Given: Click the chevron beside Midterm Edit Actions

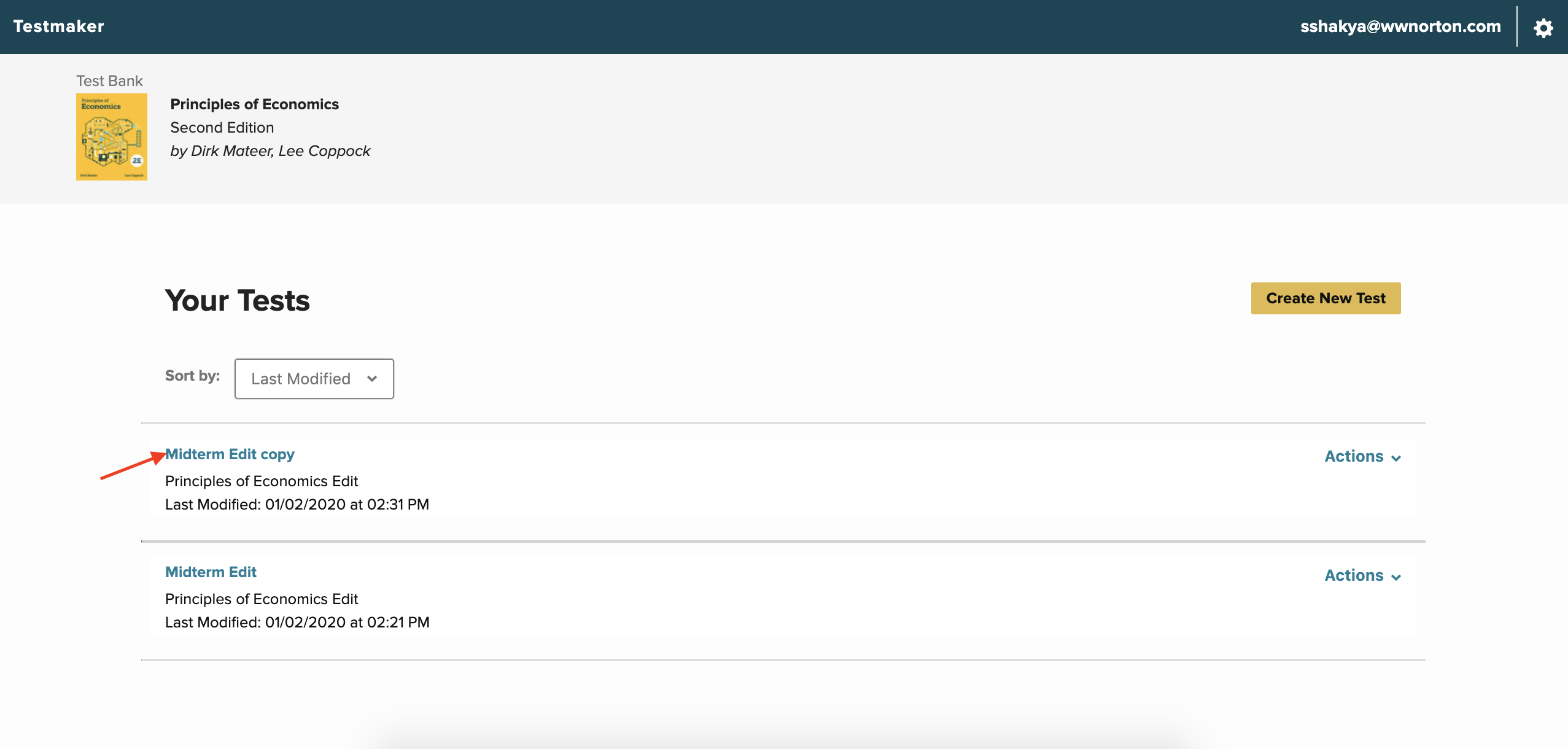Looking at the screenshot, I should (1396, 577).
